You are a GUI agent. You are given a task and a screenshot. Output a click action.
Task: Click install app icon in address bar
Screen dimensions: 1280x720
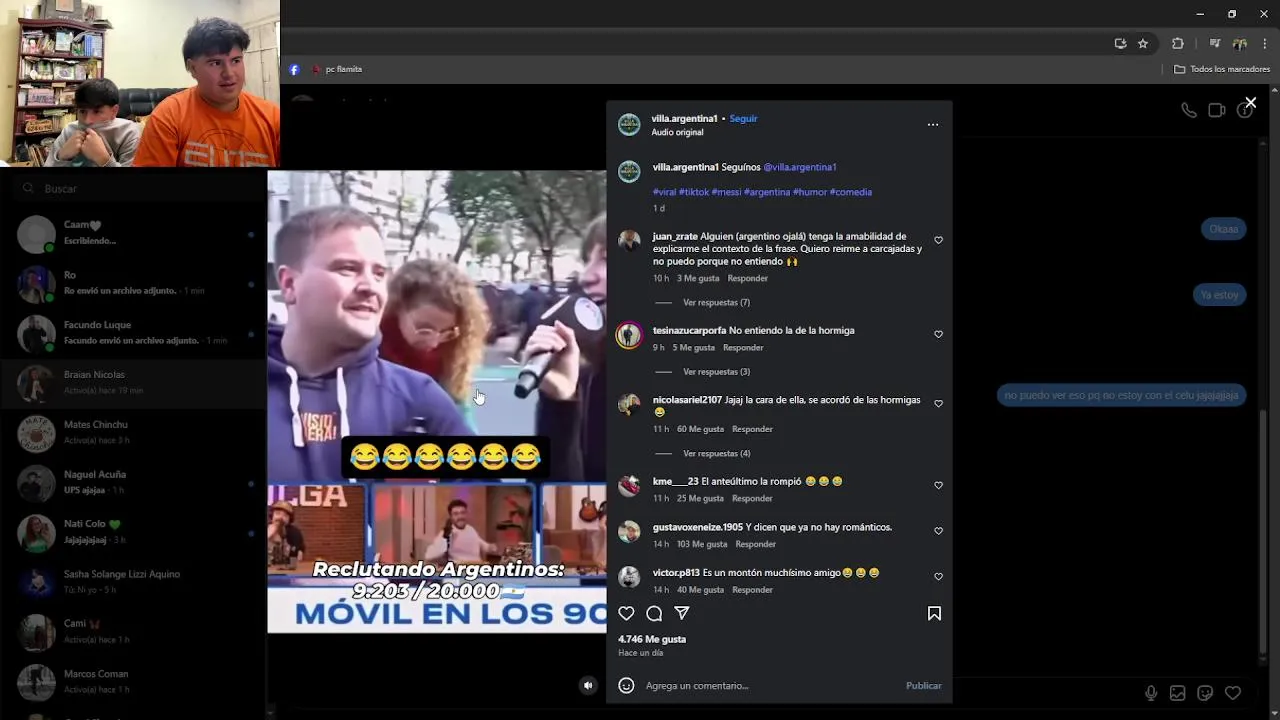[x=1120, y=43]
